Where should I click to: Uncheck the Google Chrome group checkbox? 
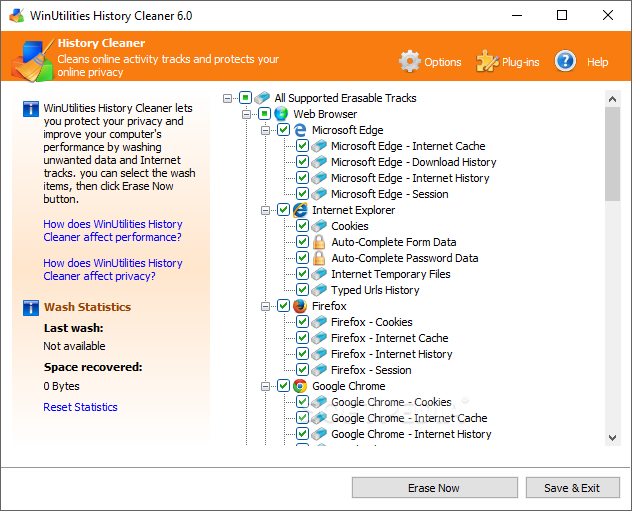click(283, 386)
